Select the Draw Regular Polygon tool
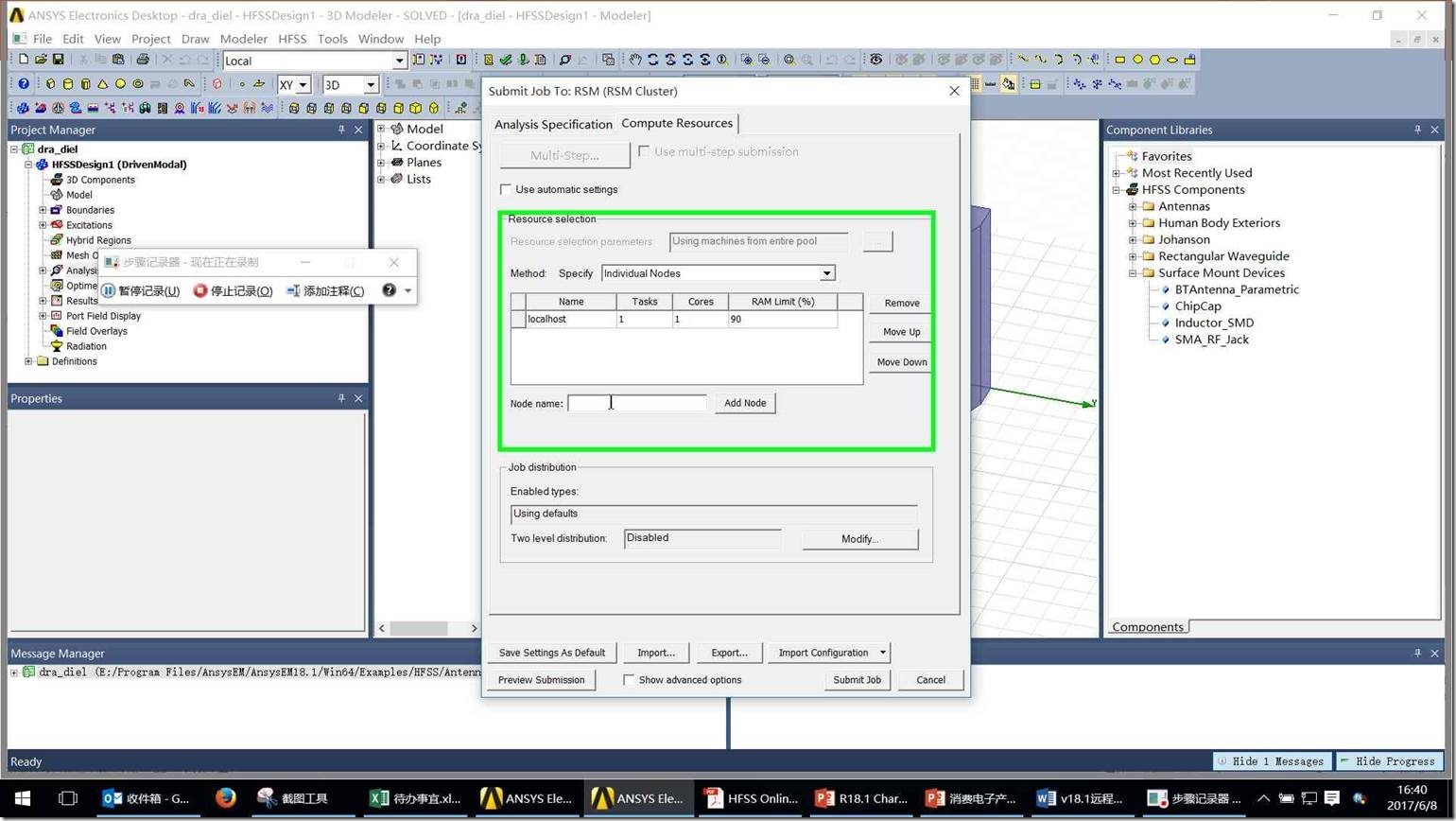1456x821 pixels. (1154, 60)
